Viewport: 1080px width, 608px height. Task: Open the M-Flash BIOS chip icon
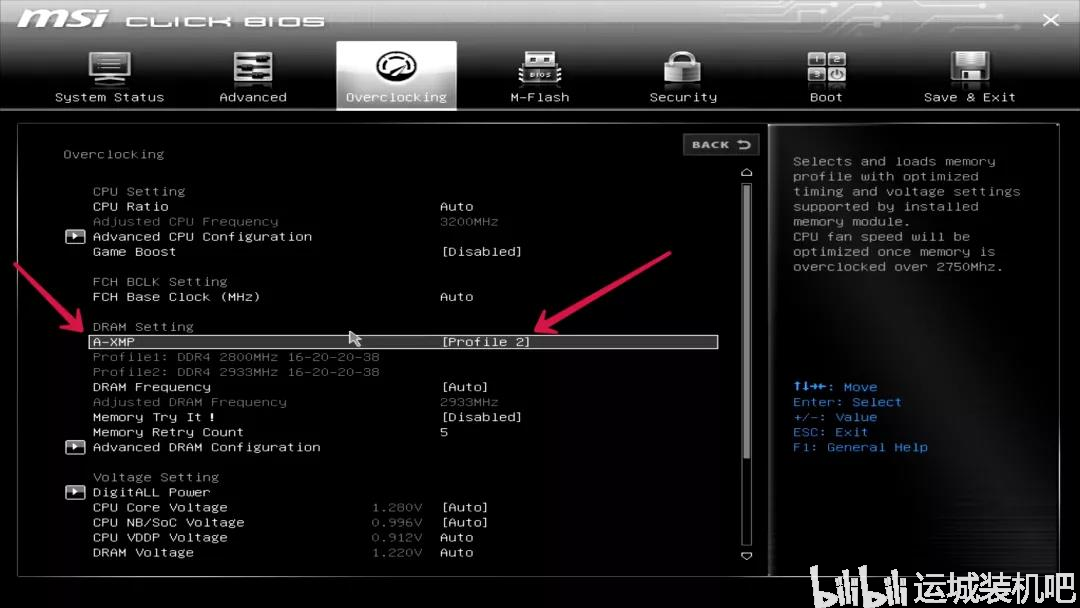[539, 67]
